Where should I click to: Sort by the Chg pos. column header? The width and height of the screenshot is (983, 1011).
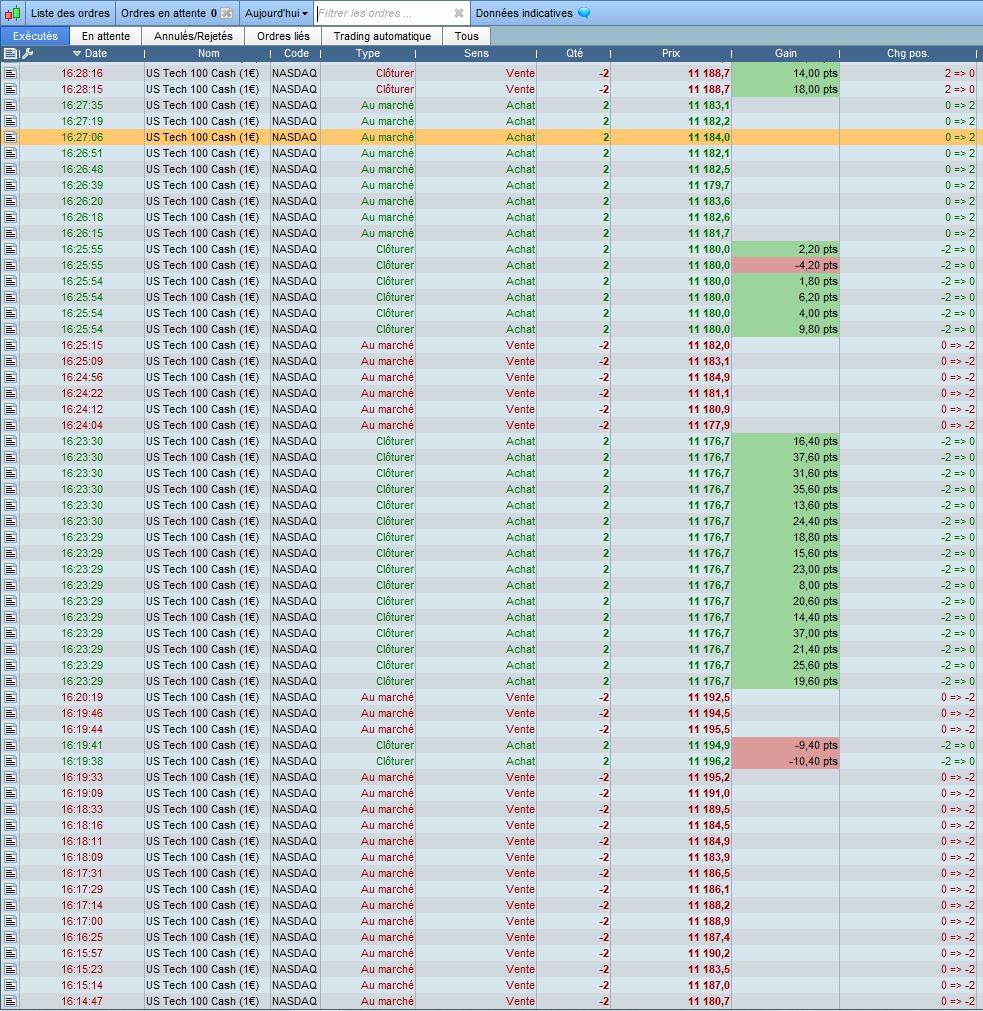908,54
